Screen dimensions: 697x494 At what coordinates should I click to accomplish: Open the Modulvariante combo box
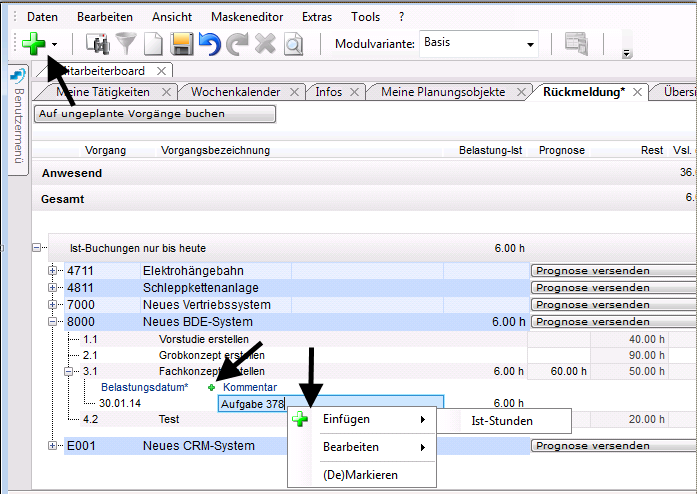tap(479, 44)
